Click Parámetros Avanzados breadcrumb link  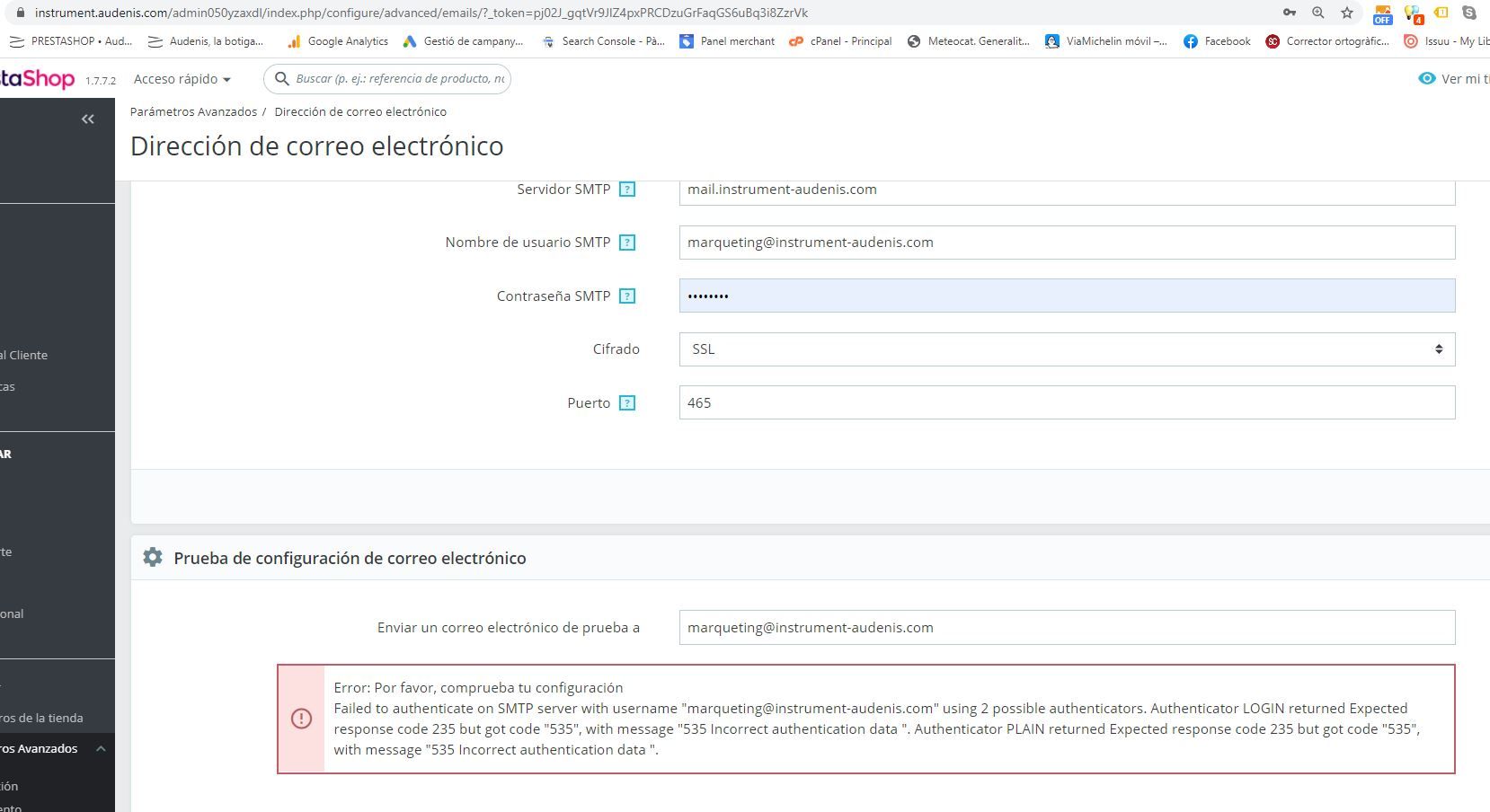click(x=193, y=111)
